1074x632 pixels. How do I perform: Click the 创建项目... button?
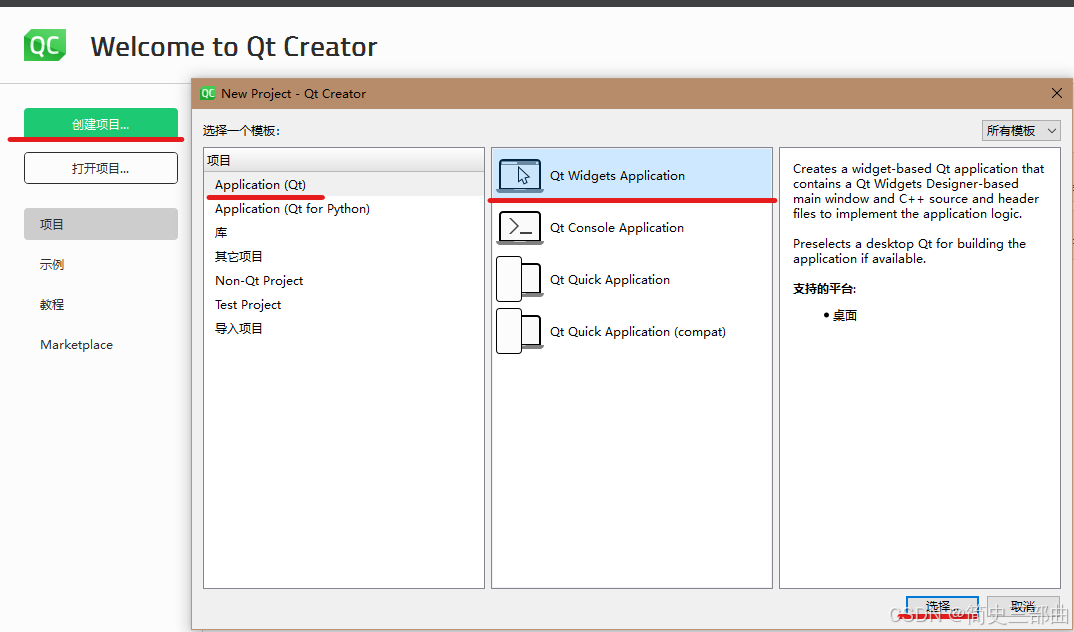[101, 124]
